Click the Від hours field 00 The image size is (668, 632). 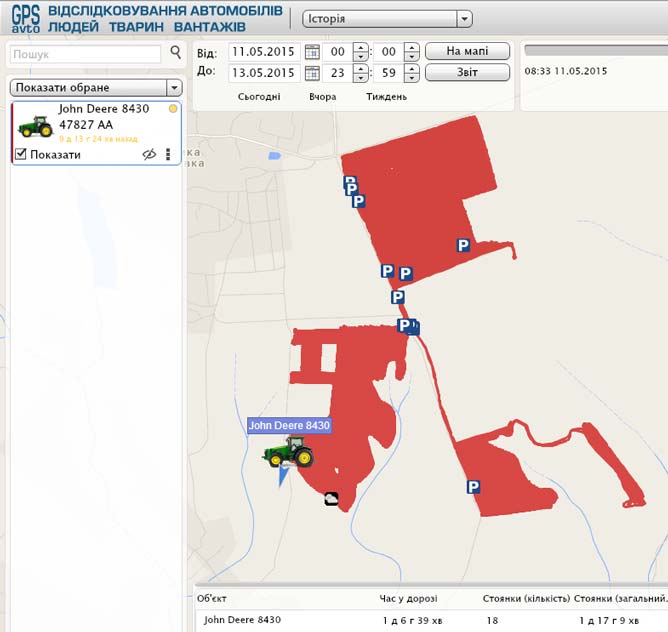click(338, 52)
